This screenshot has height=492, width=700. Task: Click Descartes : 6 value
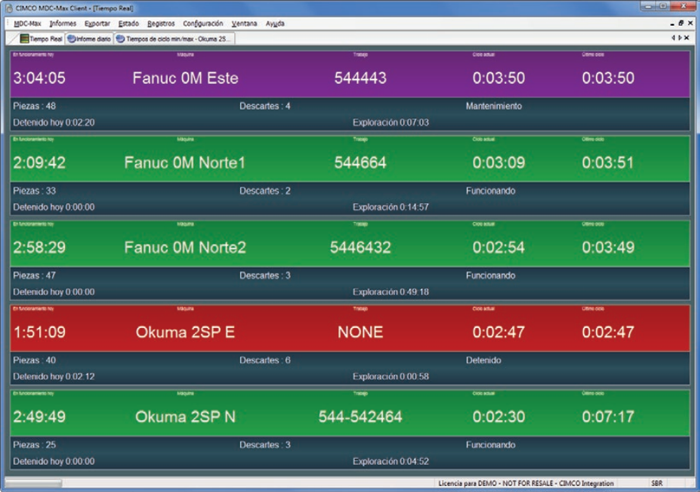(x=265, y=360)
